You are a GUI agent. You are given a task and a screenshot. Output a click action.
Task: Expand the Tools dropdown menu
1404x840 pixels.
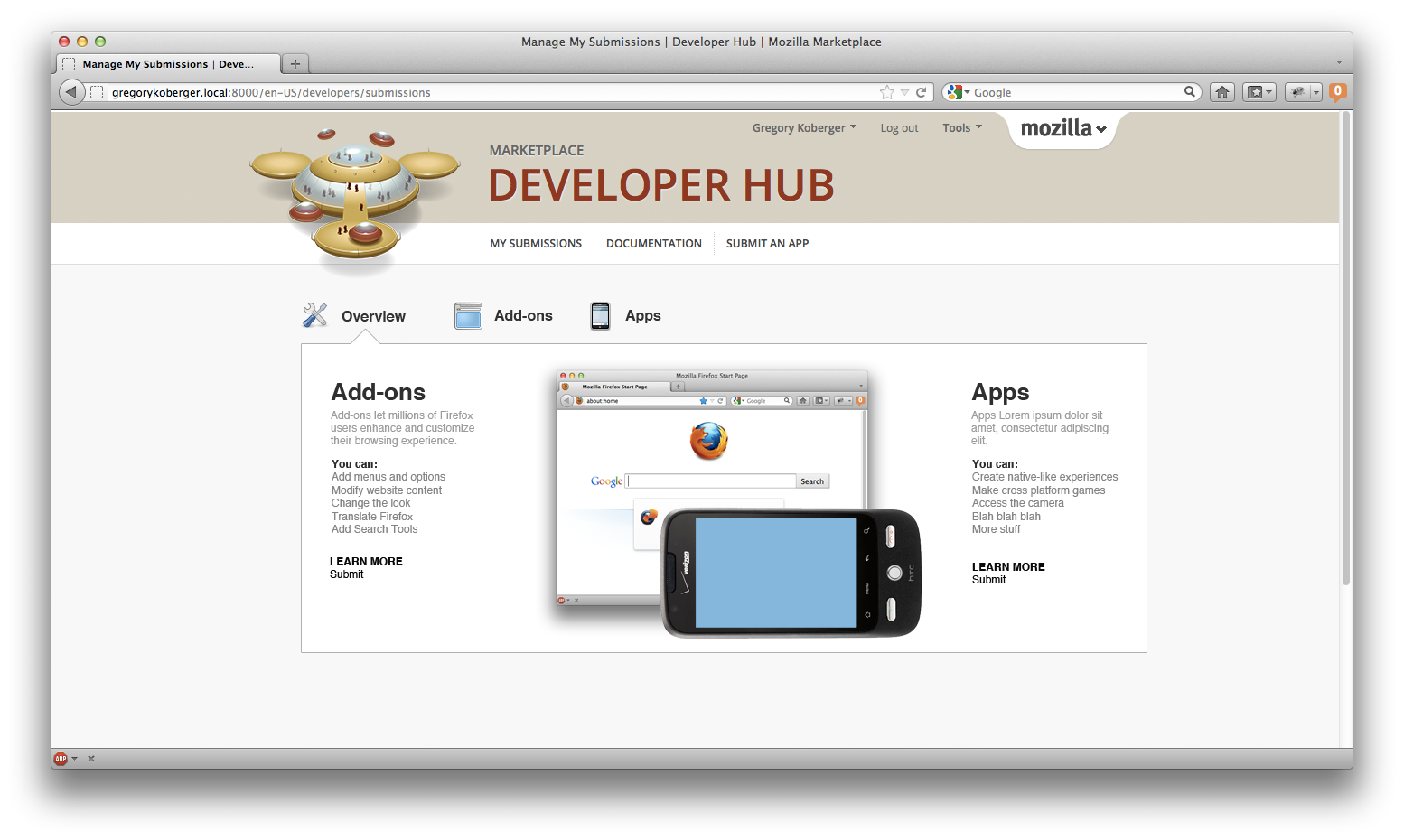coord(962,127)
